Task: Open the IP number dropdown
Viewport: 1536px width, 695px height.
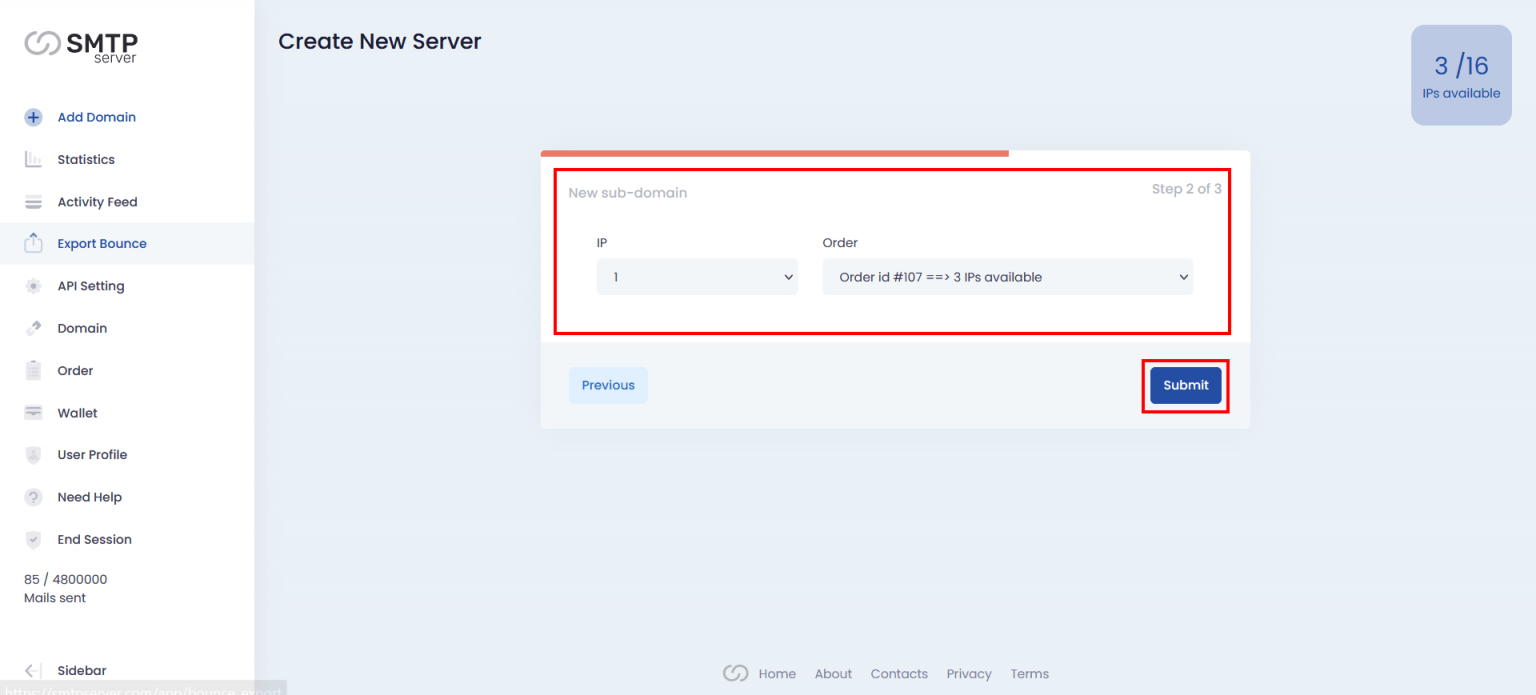Action: pos(697,277)
